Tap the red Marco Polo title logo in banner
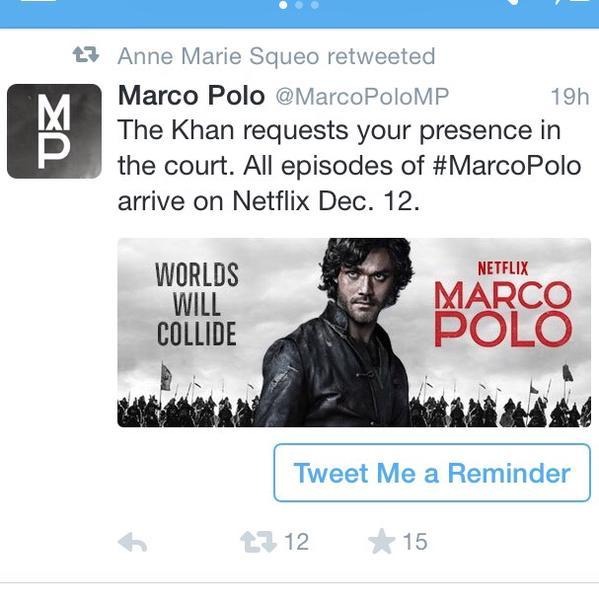Screen dimensions: 599x602 [503, 314]
